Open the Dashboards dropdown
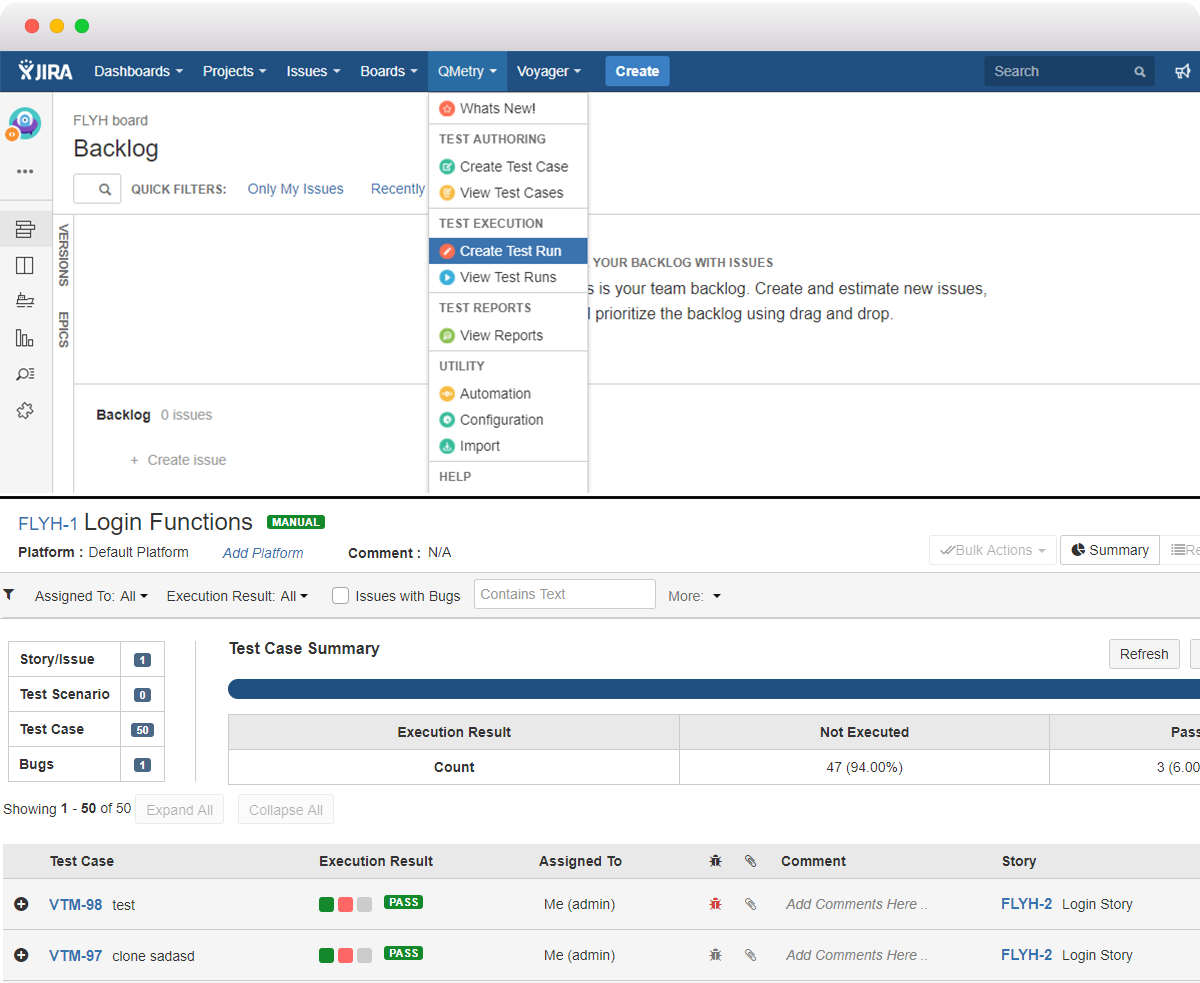The width and height of the screenshot is (1200, 983). pos(138,71)
